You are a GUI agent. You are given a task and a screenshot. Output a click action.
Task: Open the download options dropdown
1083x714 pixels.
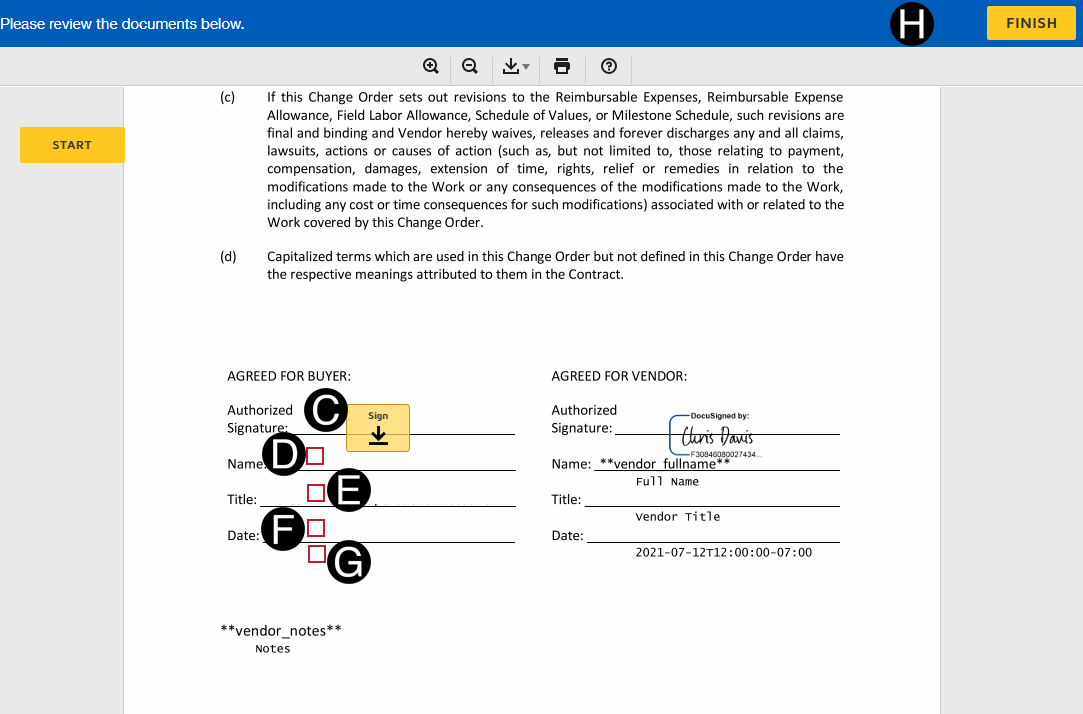[x=516, y=66]
